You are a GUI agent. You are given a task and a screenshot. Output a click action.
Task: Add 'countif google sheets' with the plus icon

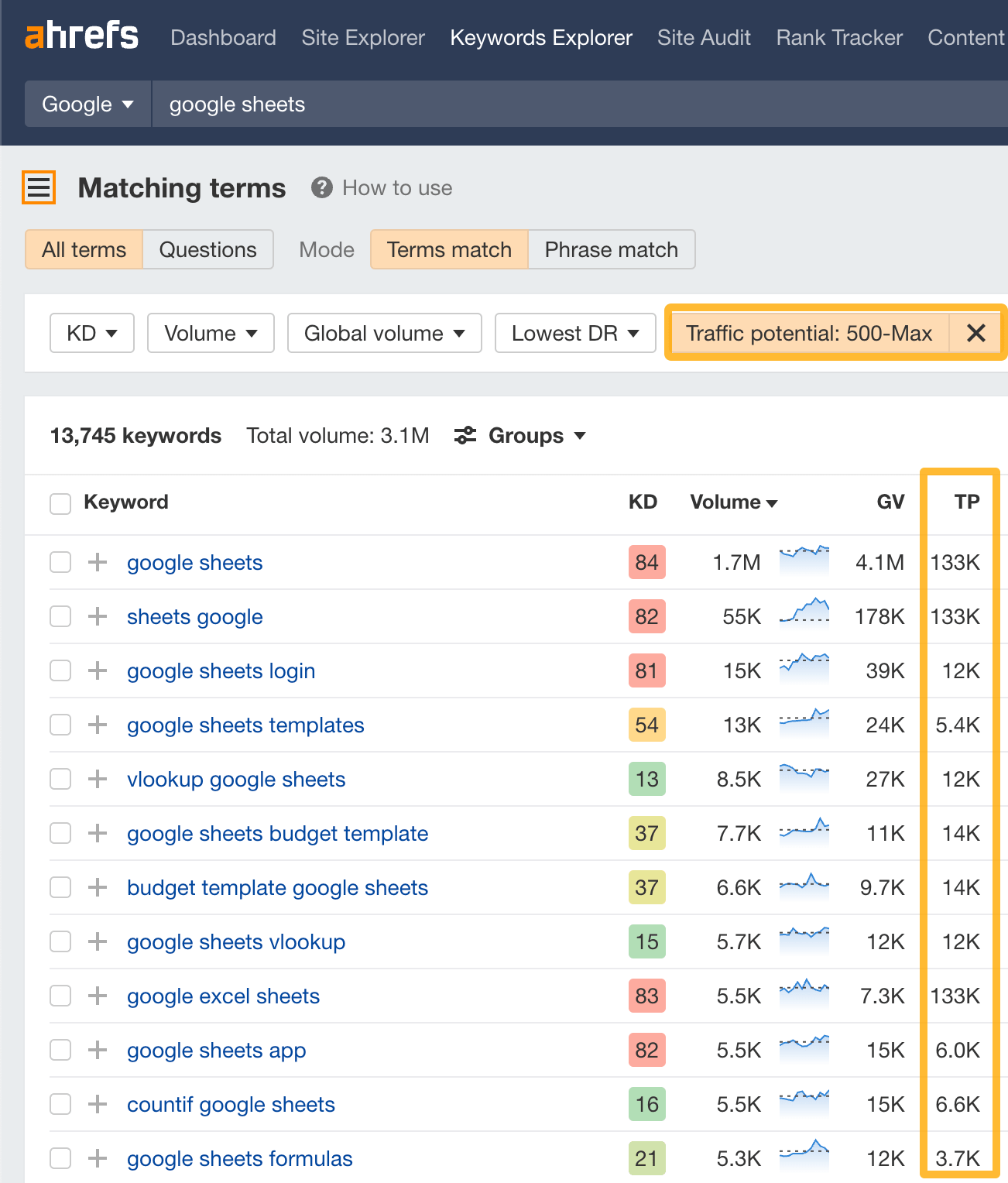97,1104
